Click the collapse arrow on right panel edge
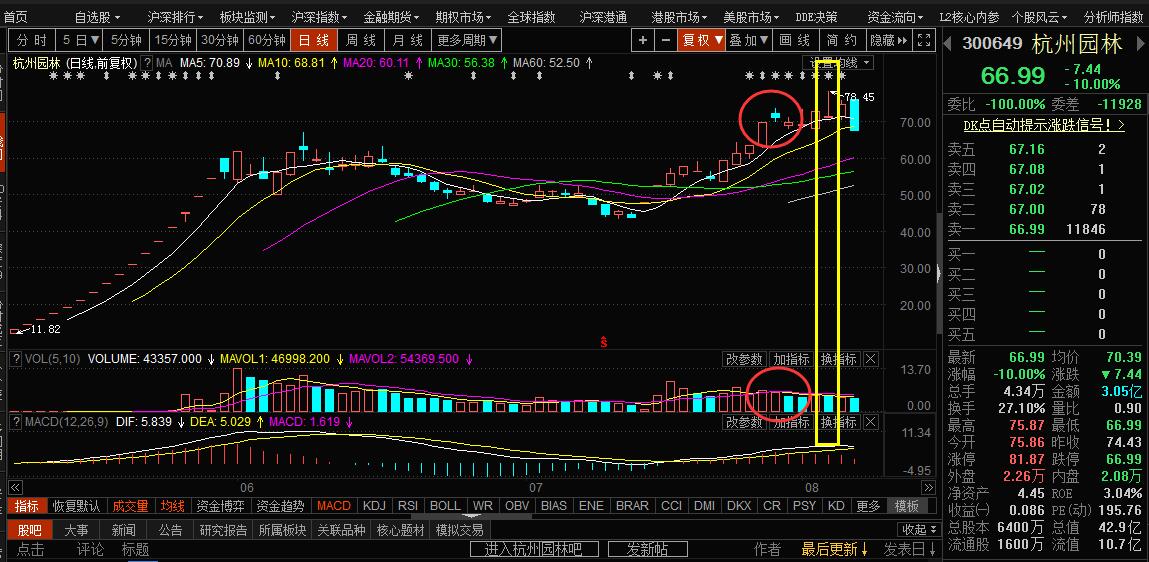 [x=940, y=274]
